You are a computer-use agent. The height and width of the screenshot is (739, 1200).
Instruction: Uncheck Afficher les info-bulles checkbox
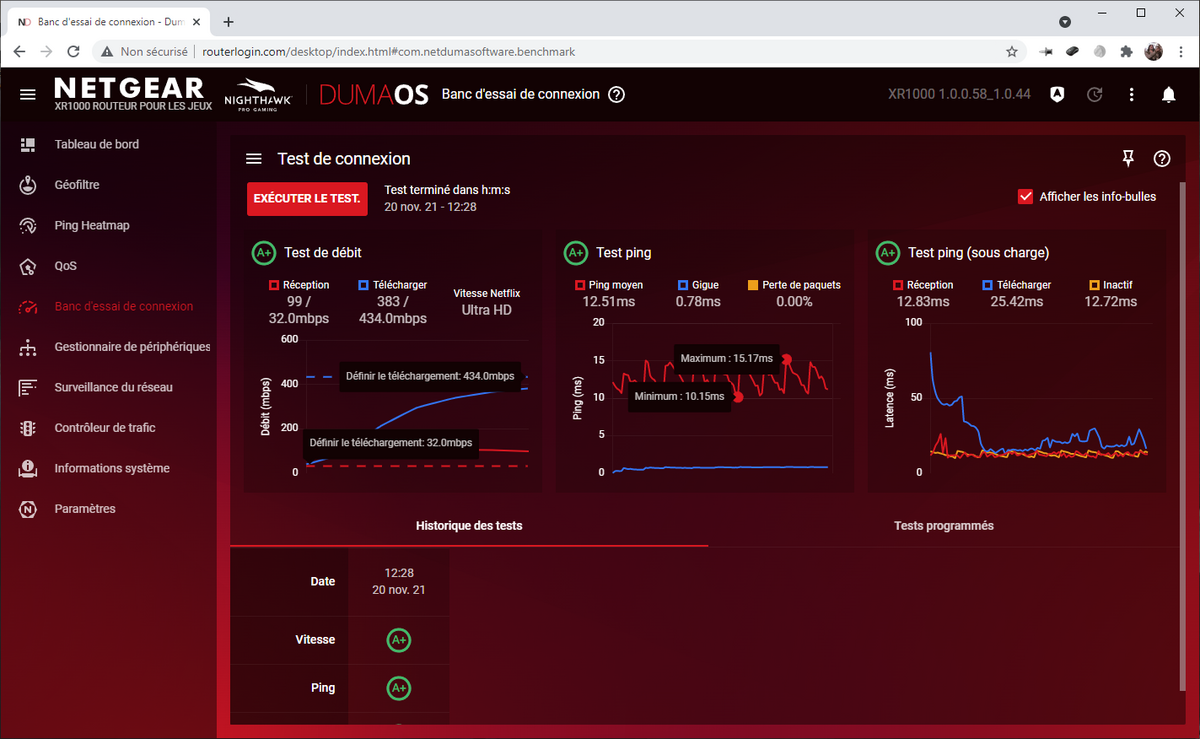pos(1025,197)
